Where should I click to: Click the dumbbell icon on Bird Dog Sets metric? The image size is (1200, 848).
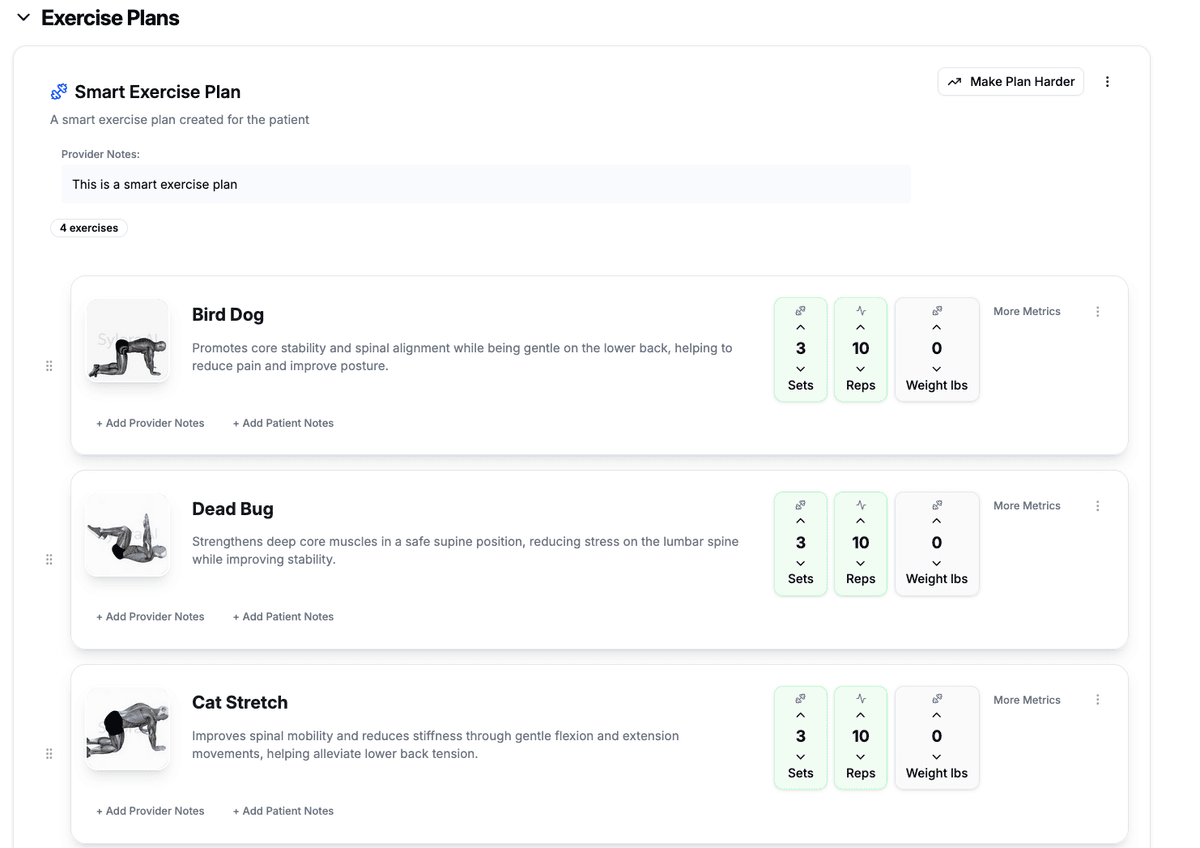800,311
